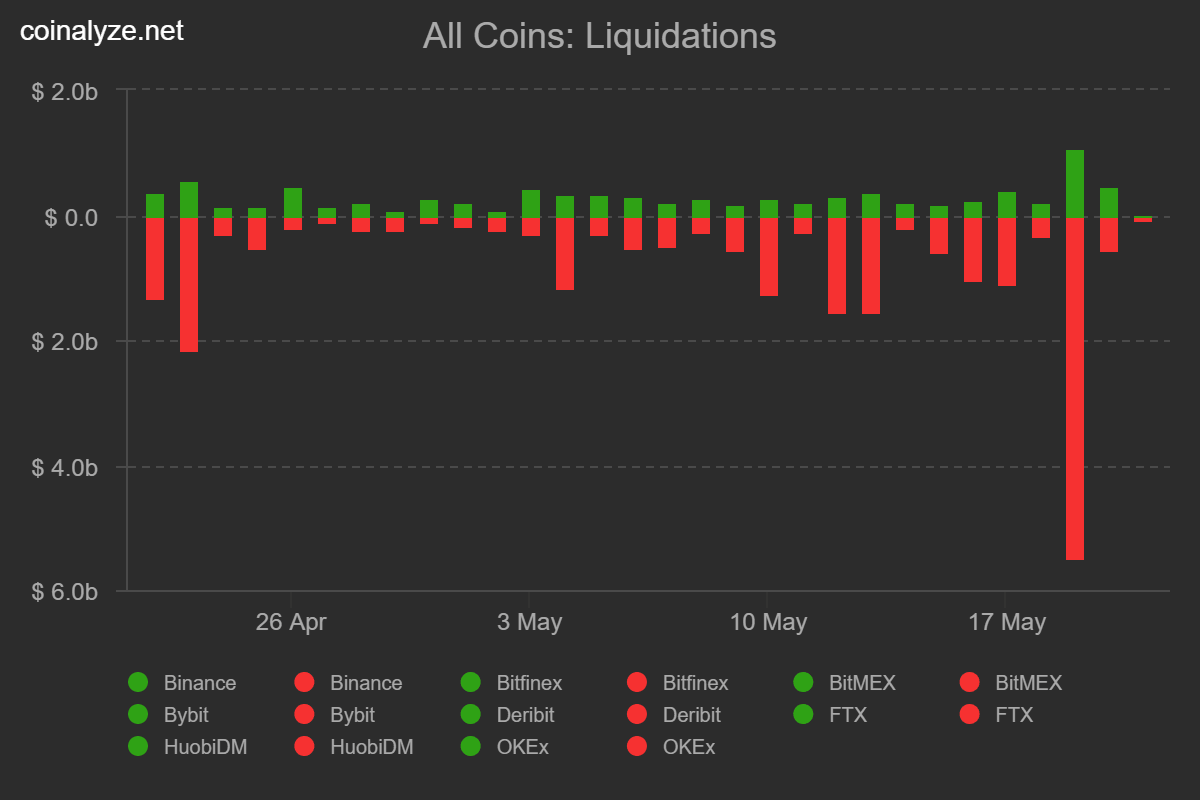Viewport: 1200px width, 800px height.
Task: Click the 26 Apr axis label
Action: pyautogui.click(x=291, y=622)
